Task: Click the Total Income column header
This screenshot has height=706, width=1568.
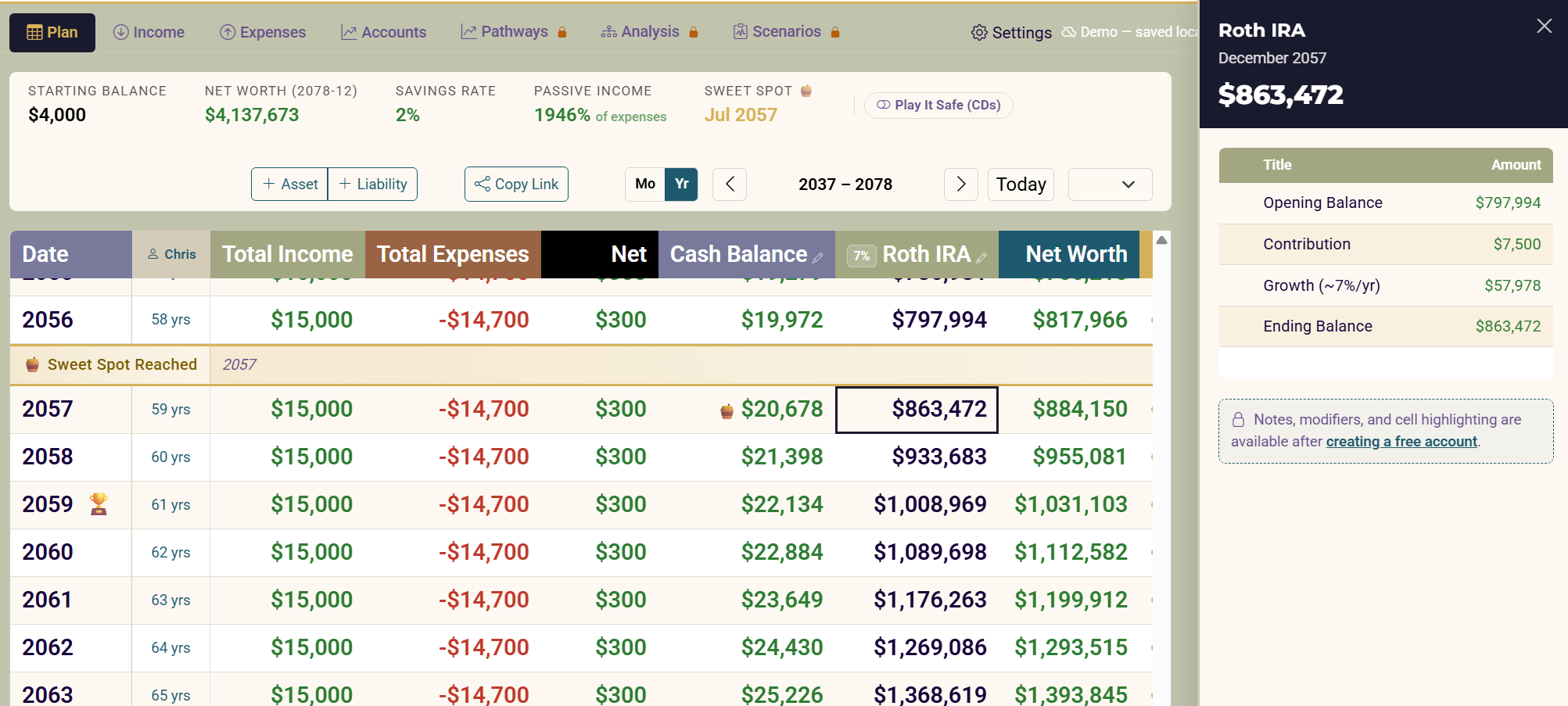Action: [x=288, y=254]
